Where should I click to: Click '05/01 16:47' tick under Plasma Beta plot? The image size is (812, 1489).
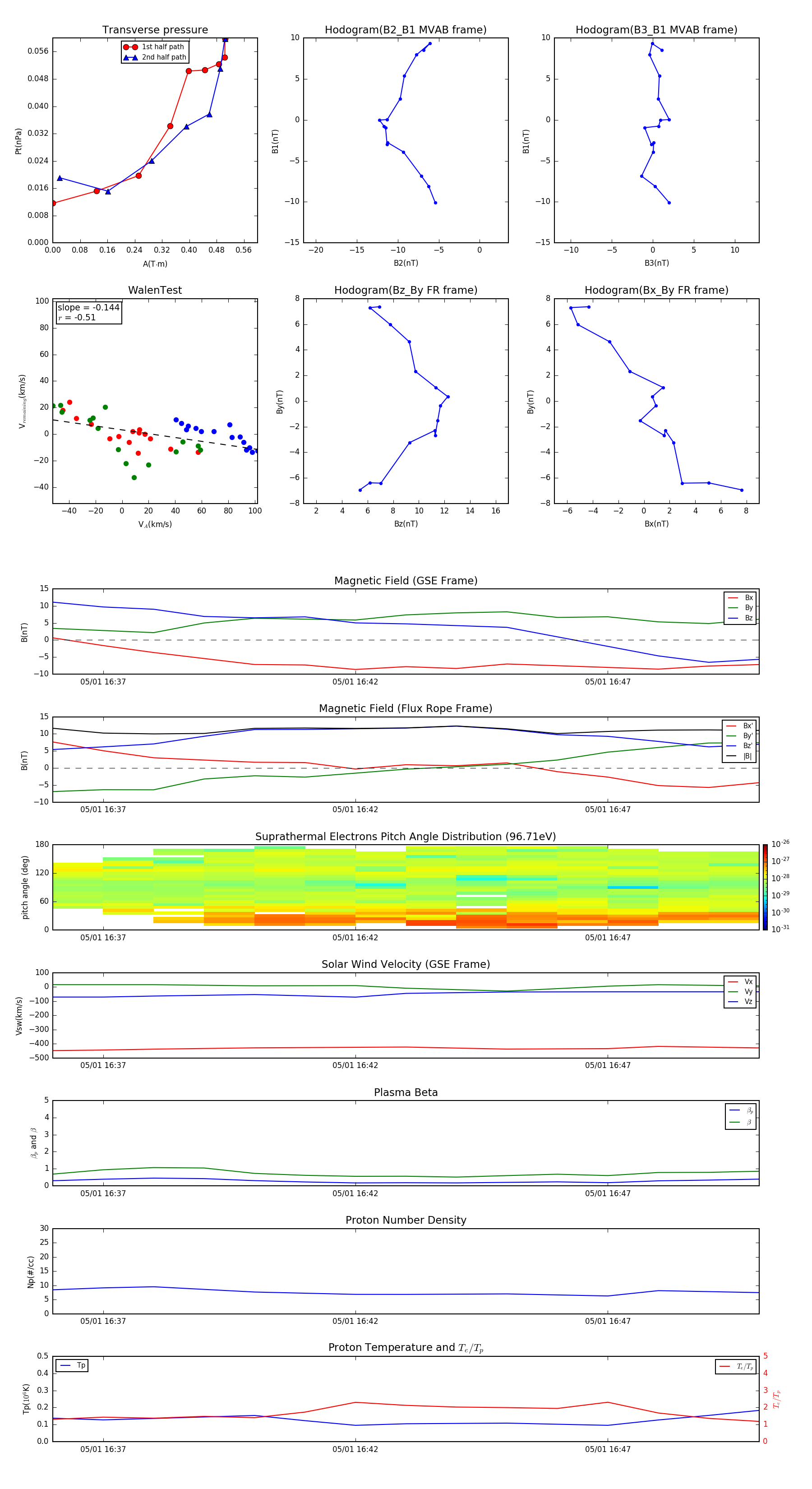pyautogui.click(x=607, y=1193)
